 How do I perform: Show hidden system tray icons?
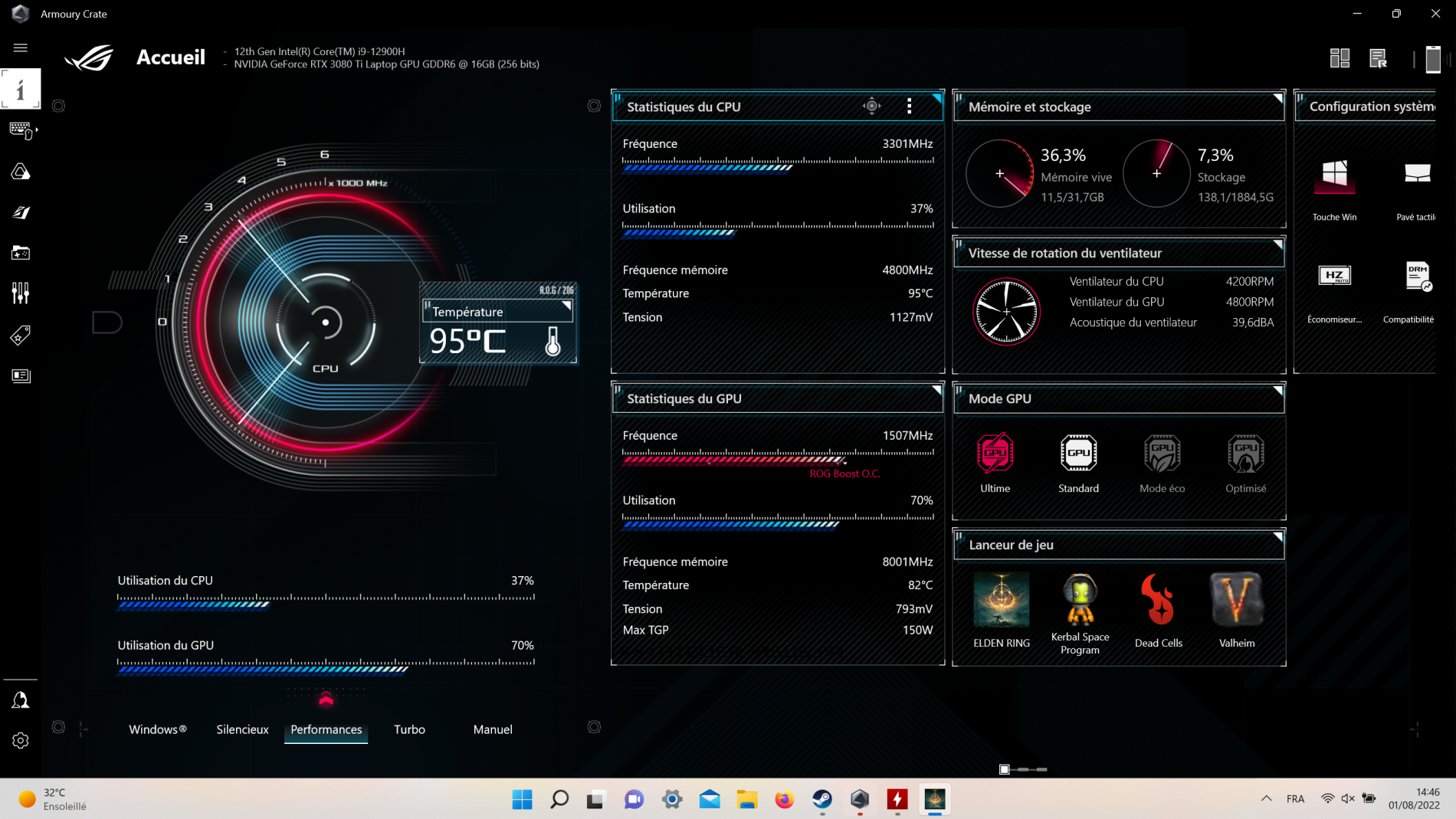1266,798
